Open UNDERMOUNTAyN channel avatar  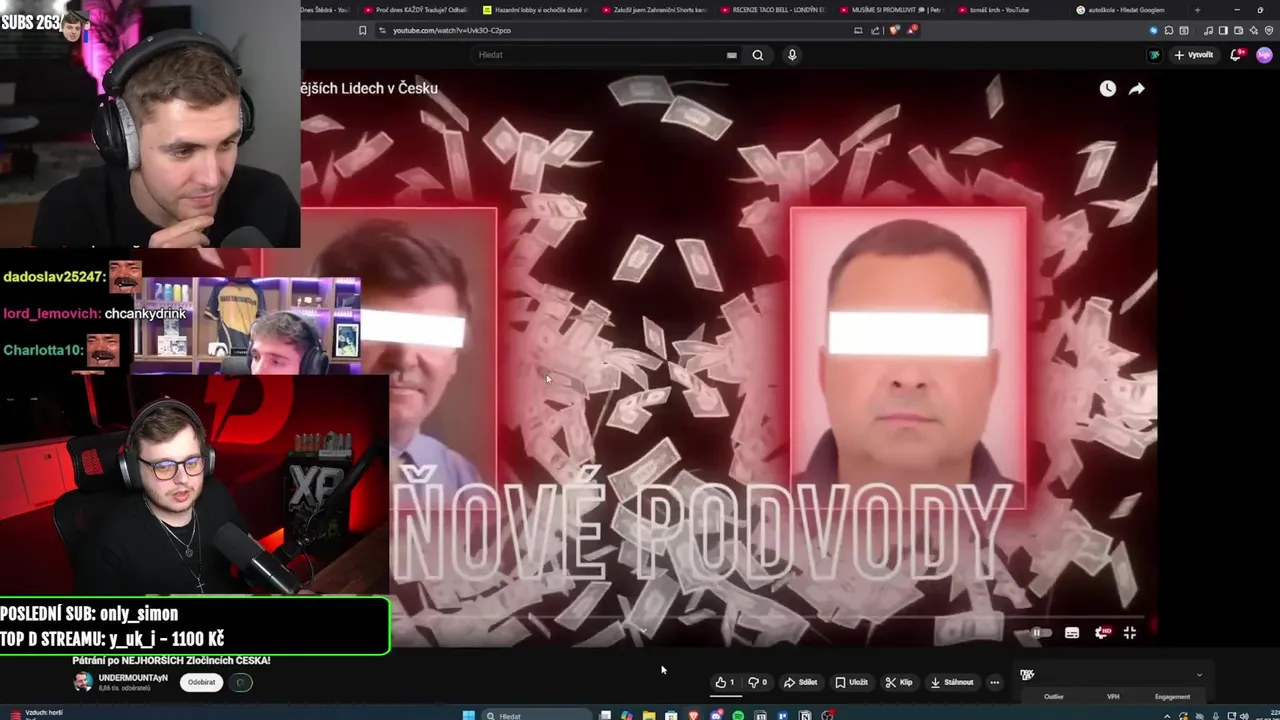point(82,682)
